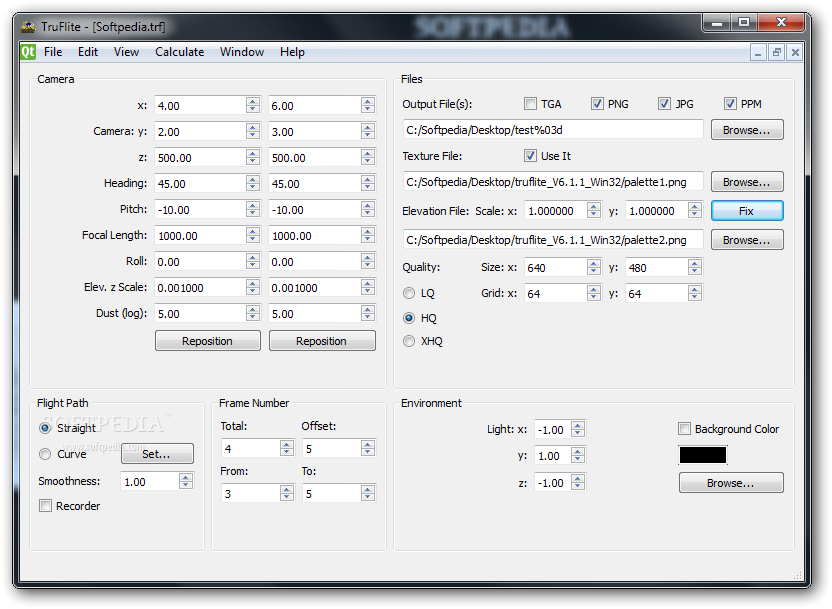Uncheck the PNG output checkbox
Screen dimensions: 832x609
tap(597, 103)
